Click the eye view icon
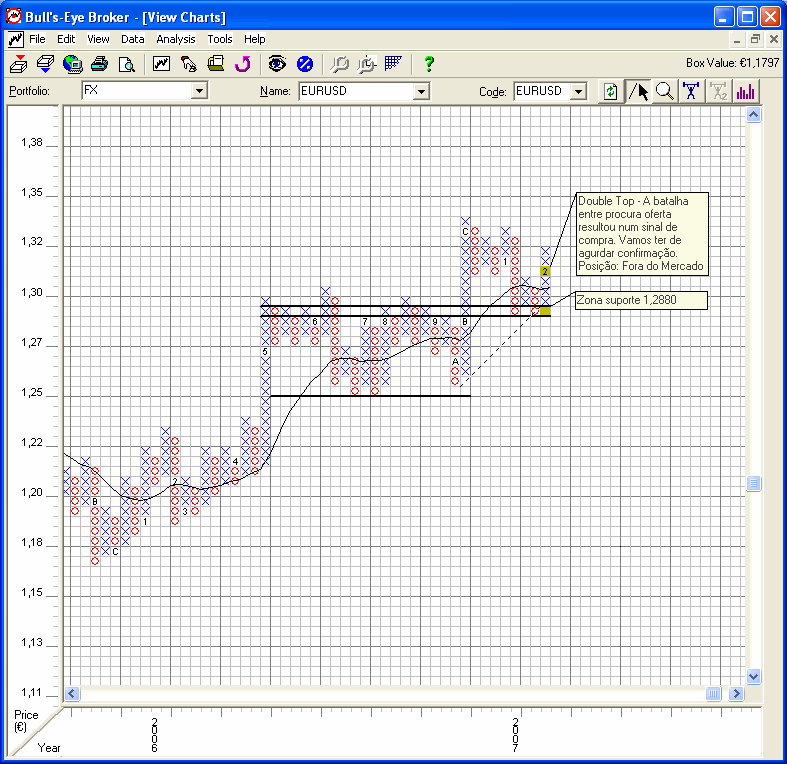787x764 pixels. click(x=277, y=64)
